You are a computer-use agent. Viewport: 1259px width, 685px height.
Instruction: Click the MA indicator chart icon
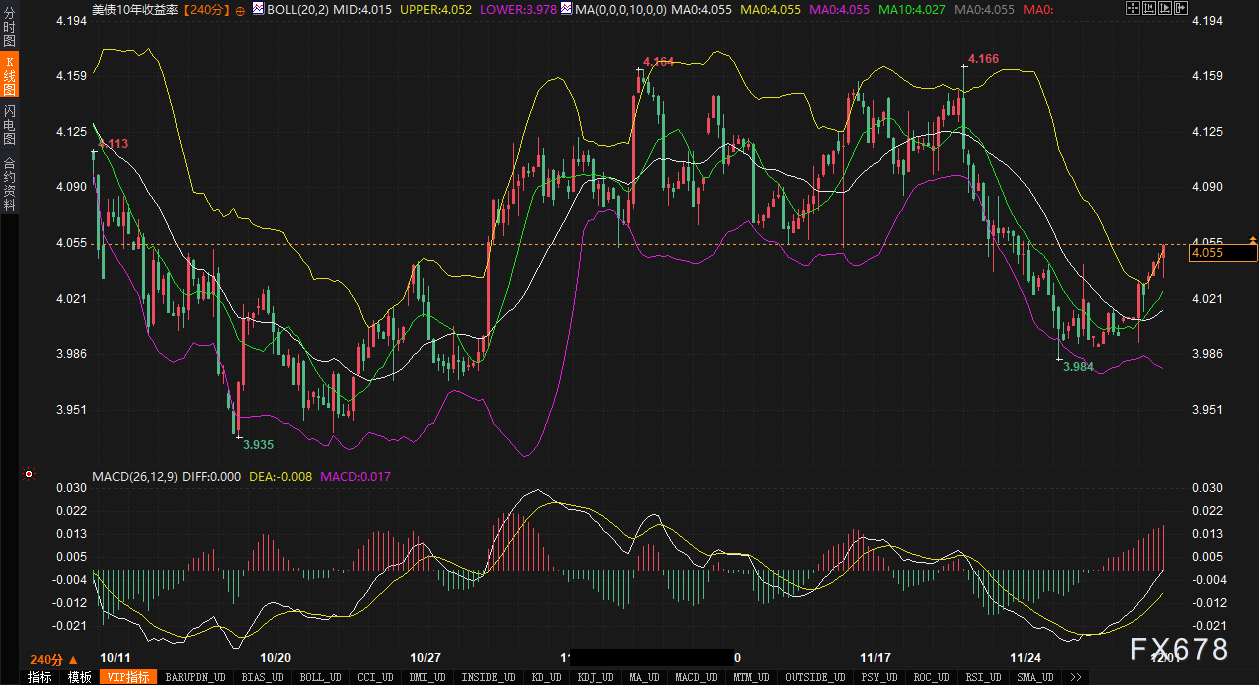click(566, 9)
